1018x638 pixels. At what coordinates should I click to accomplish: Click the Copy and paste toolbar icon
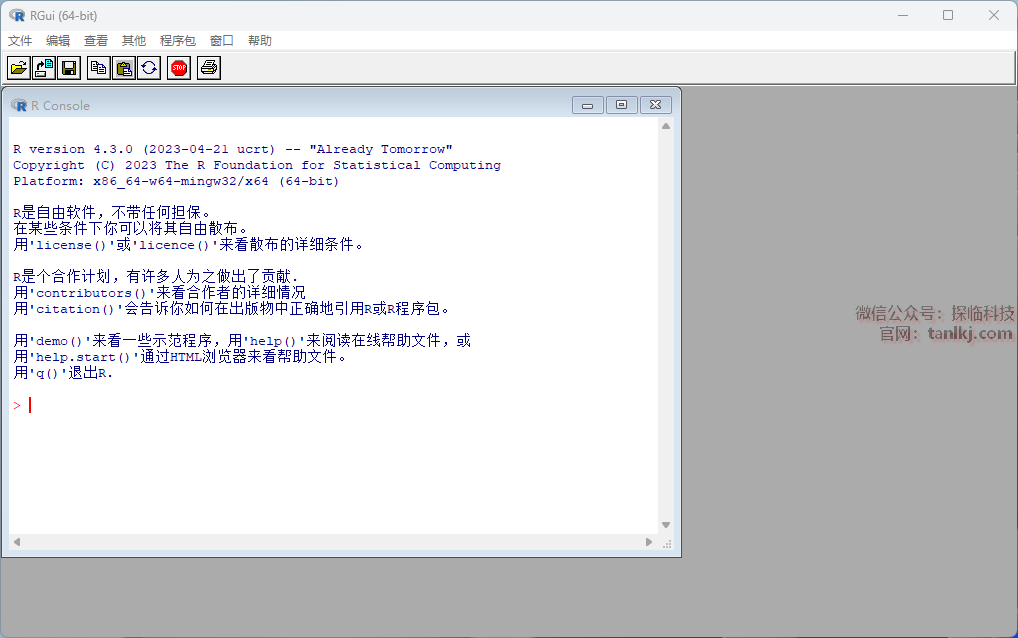point(149,67)
